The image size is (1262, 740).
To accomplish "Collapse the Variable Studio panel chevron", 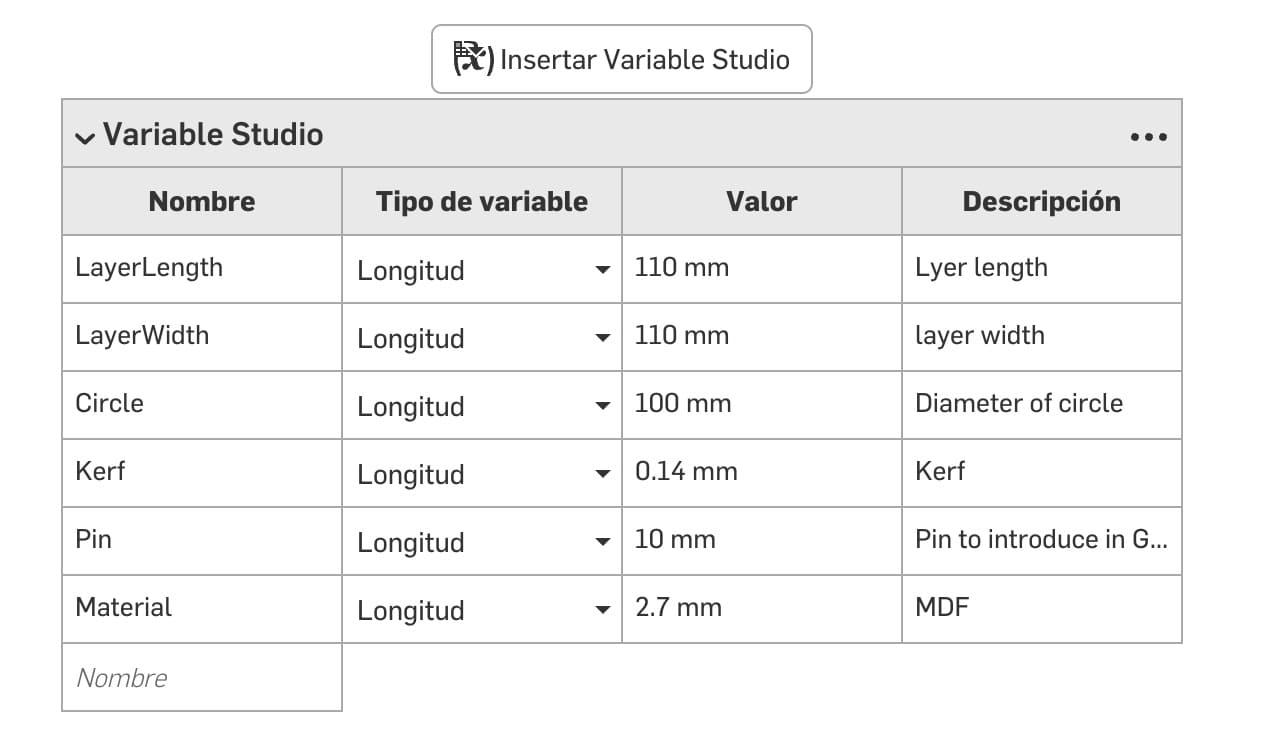I will pos(85,137).
